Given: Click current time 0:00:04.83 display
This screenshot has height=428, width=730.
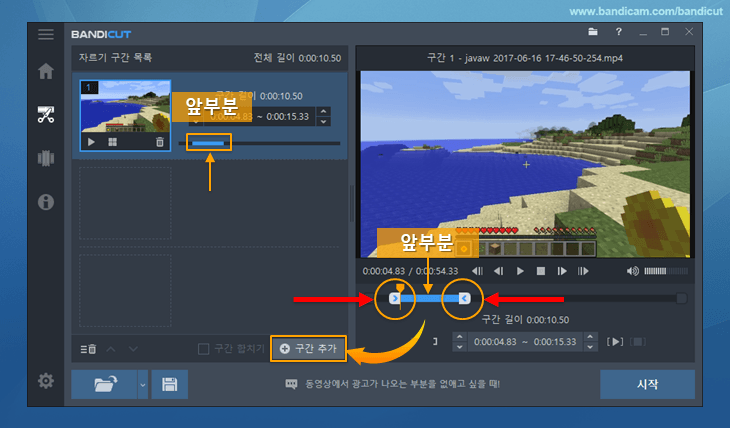Looking at the screenshot, I should 384,271.
